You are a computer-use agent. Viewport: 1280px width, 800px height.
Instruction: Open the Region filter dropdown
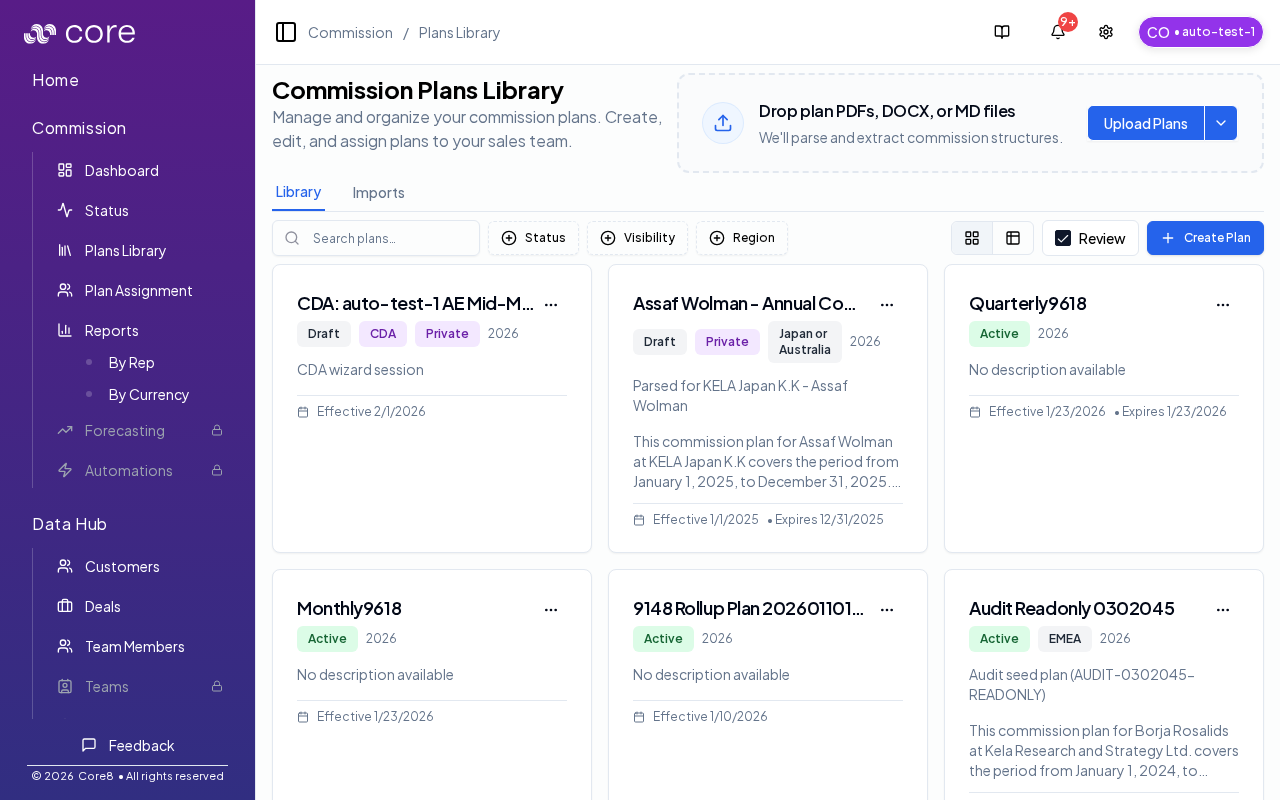point(741,238)
